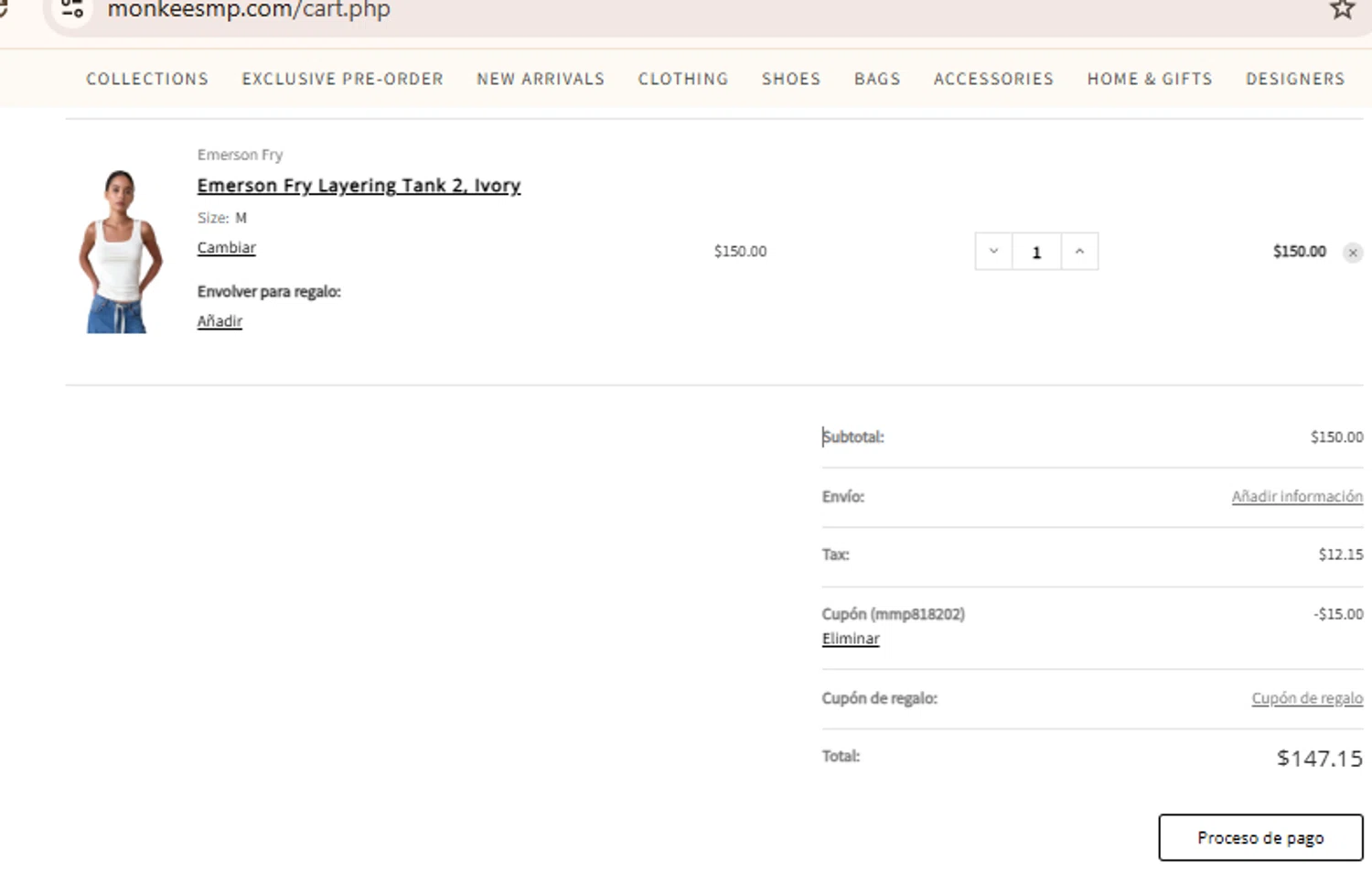The height and width of the screenshot is (884, 1372).
Task: Click the product thumbnail of the white tank
Action: click(120, 251)
